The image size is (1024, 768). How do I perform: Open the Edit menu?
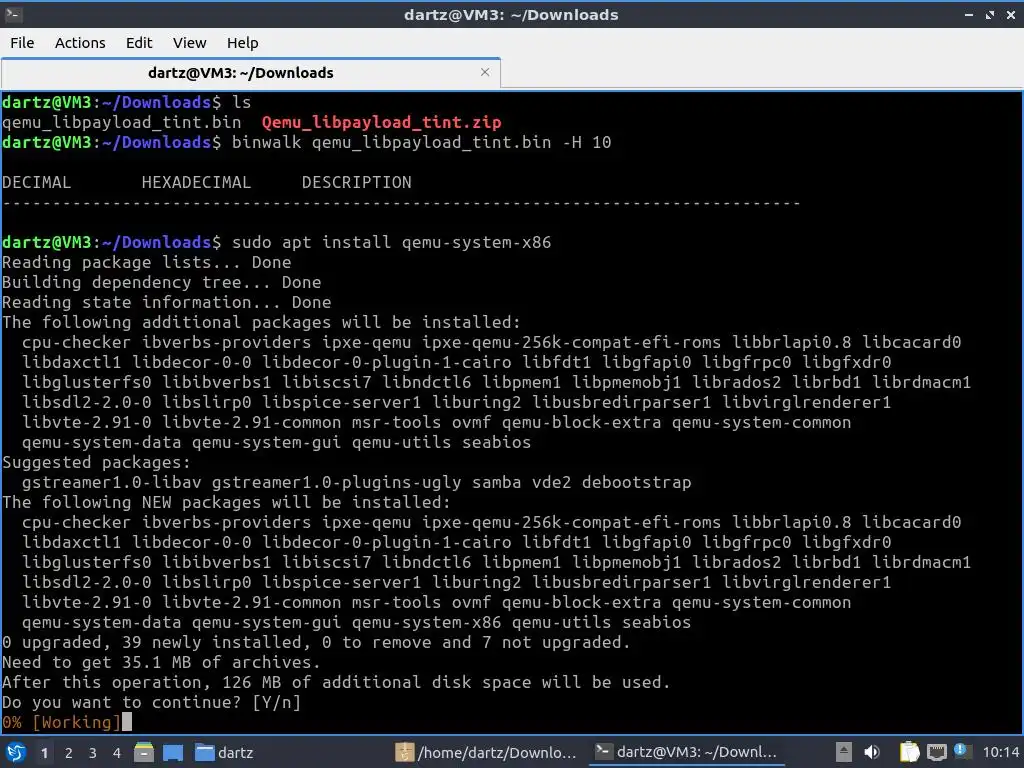[x=138, y=42]
